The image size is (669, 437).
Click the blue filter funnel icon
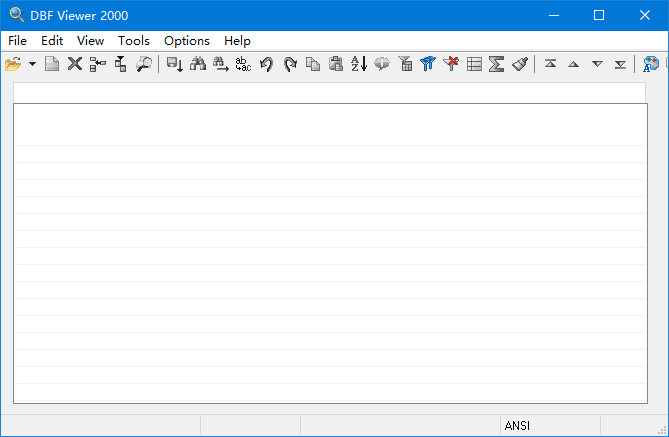428,64
